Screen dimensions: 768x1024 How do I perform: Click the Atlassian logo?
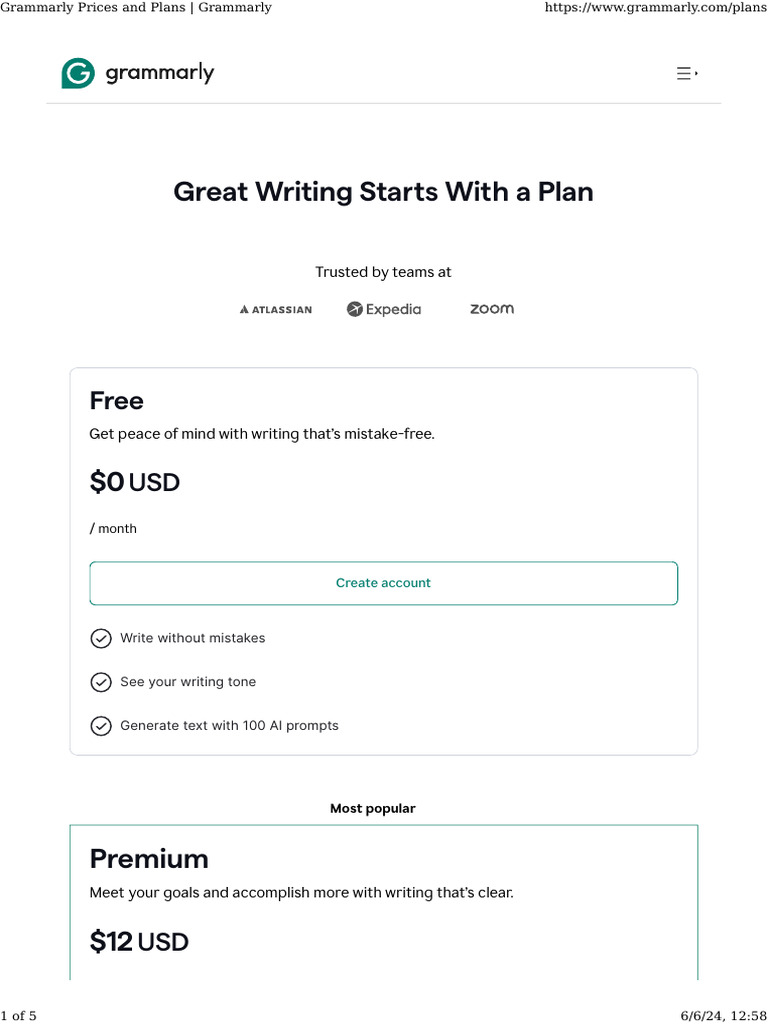click(276, 310)
